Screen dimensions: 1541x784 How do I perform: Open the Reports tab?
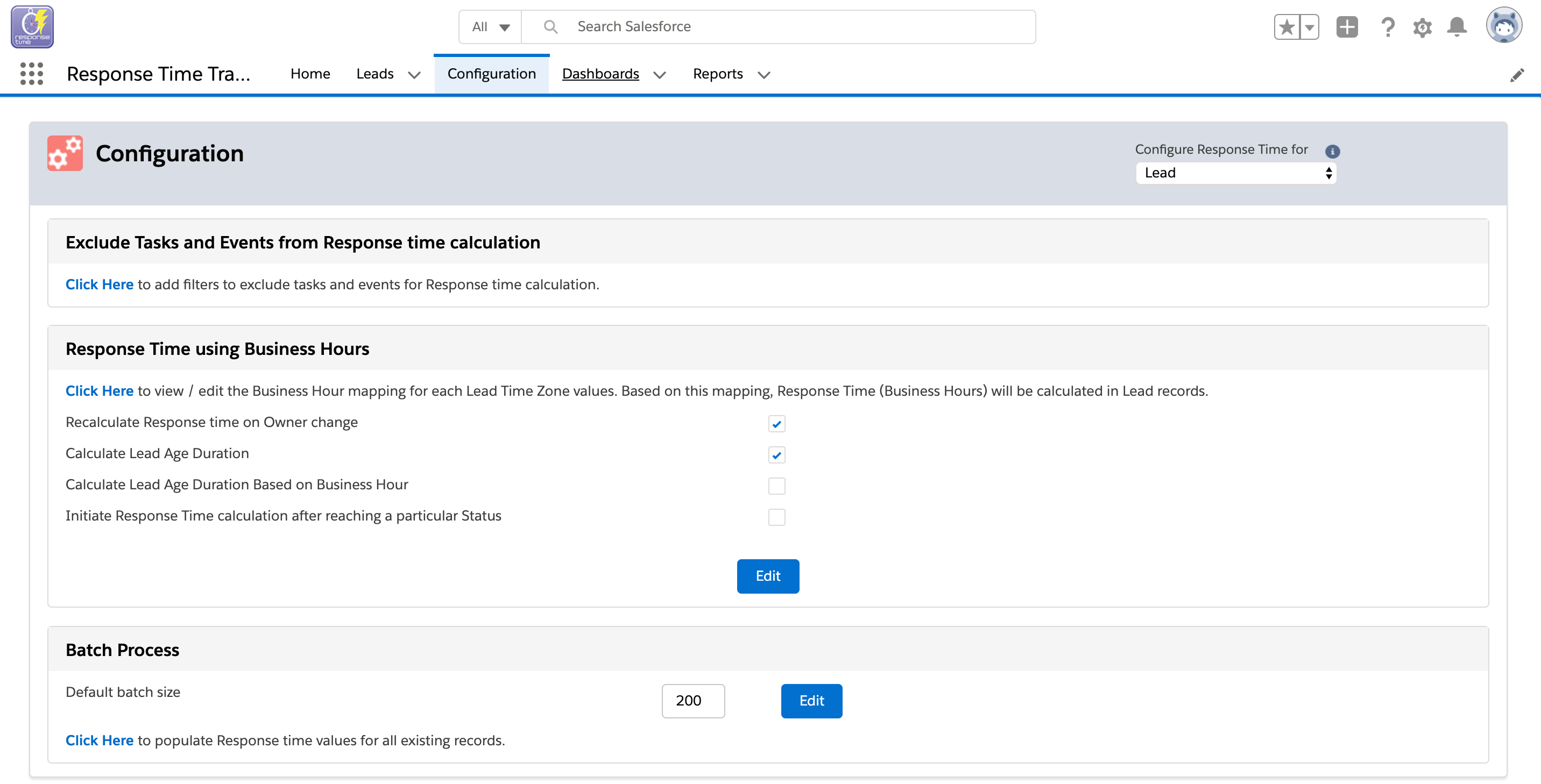(717, 74)
